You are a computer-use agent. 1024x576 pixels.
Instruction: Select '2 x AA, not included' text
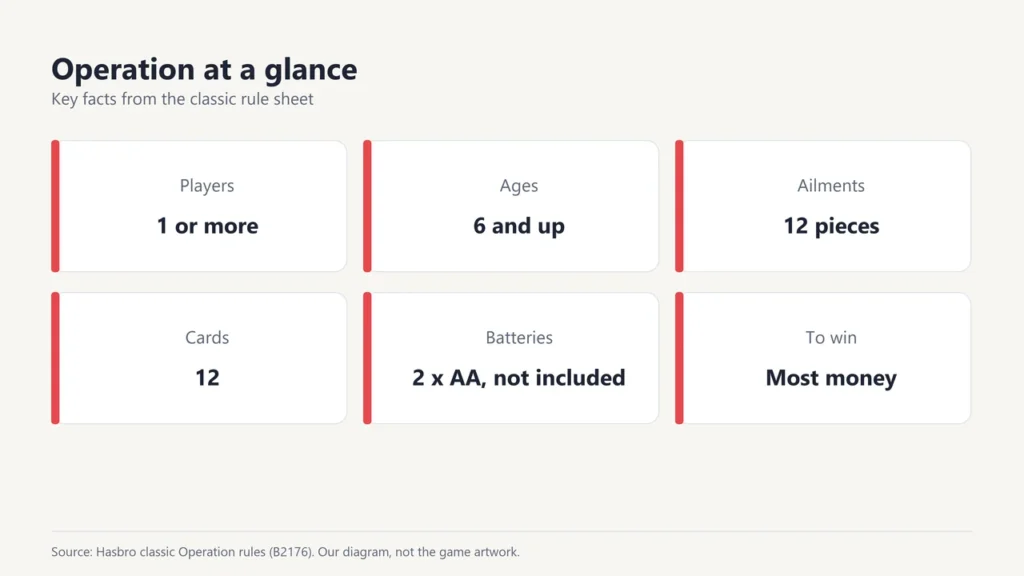pyautogui.click(x=519, y=378)
